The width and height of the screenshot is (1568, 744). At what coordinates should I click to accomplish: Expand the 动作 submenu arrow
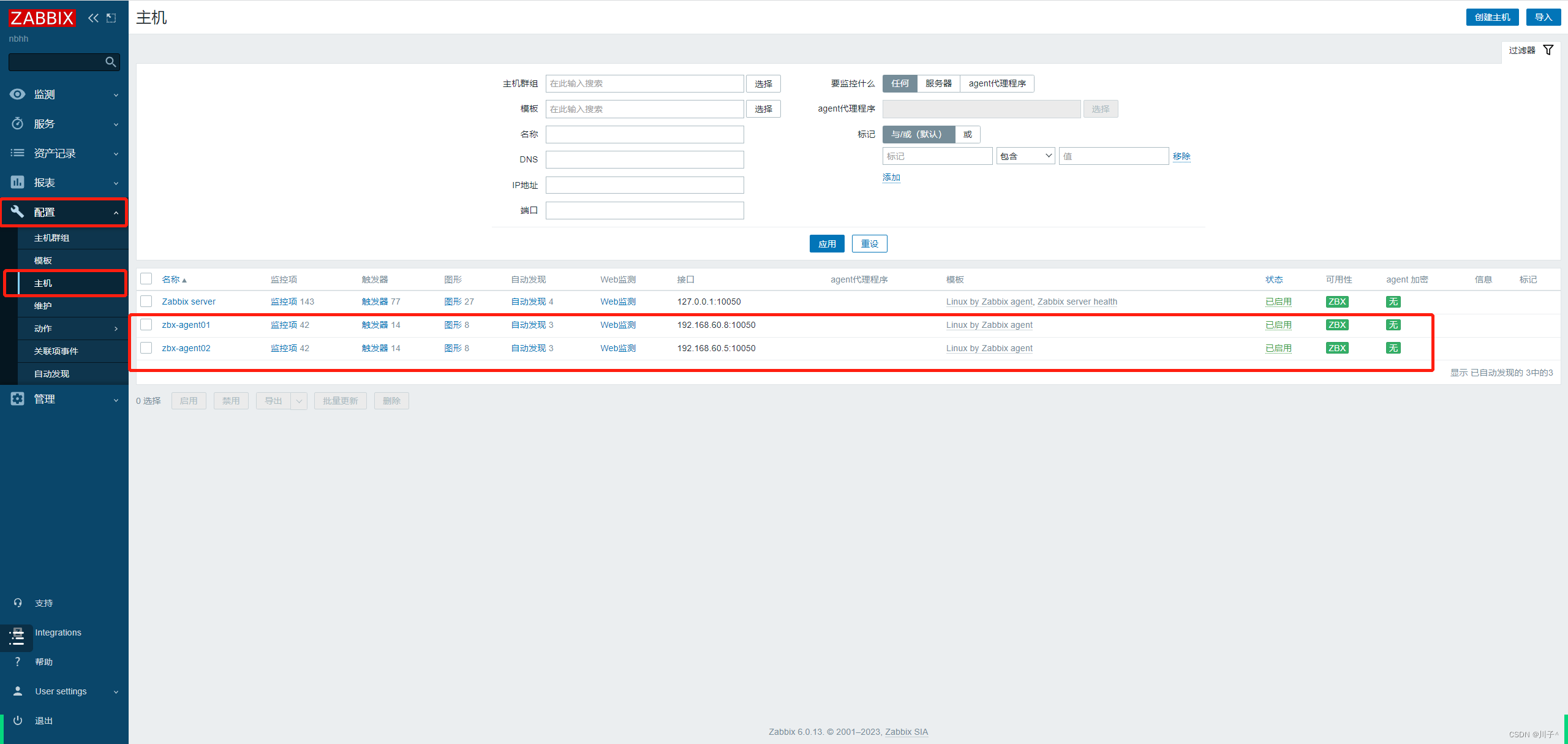116,328
